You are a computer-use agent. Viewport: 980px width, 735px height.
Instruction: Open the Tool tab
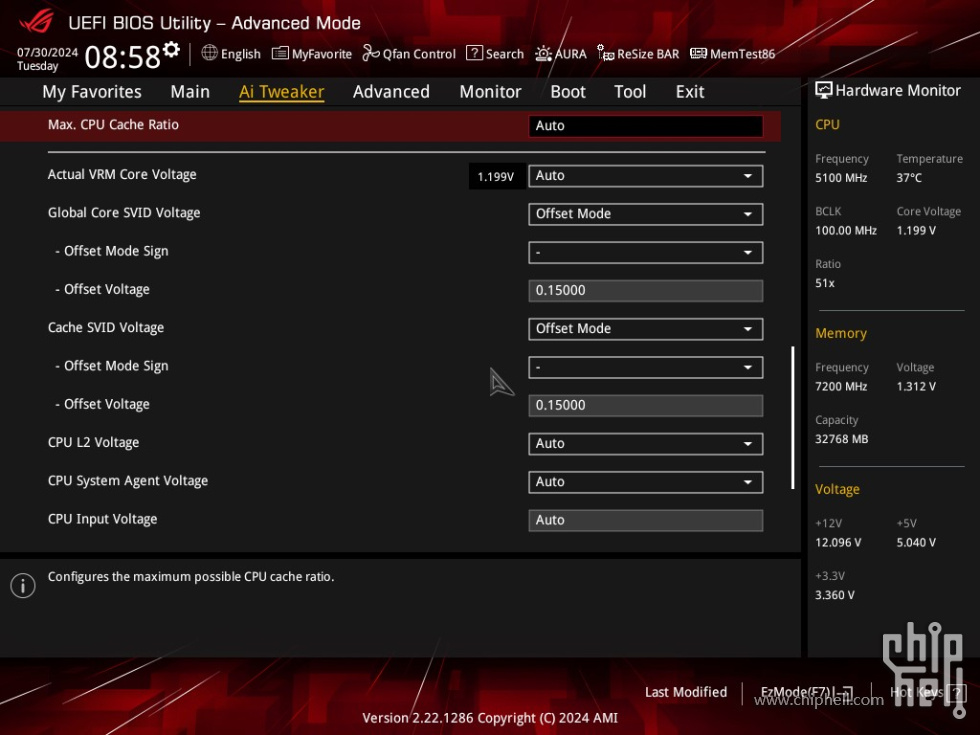click(630, 92)
